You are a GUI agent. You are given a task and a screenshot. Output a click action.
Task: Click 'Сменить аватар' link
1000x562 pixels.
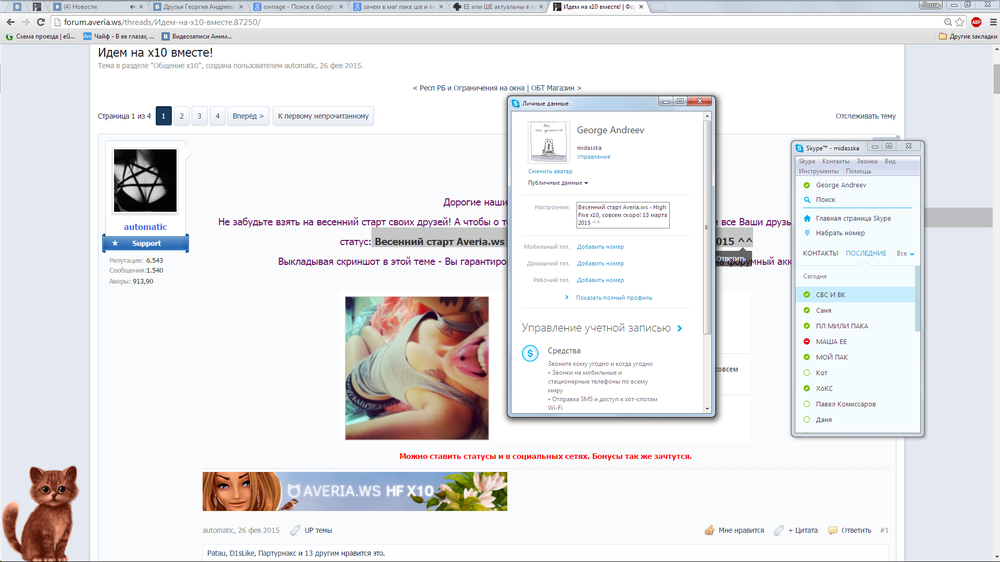(x=550, y=172)
